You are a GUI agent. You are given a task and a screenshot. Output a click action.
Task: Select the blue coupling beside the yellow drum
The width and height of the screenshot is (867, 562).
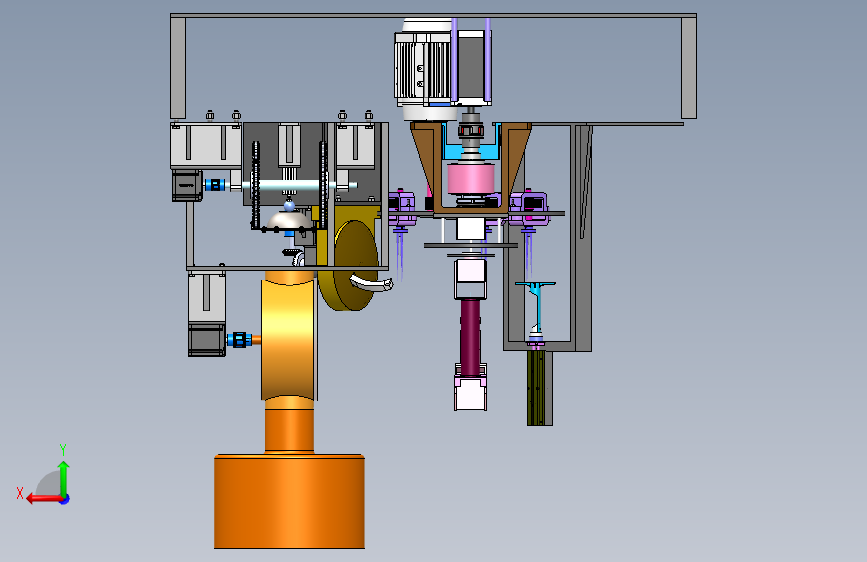click(x=239, y=340)
